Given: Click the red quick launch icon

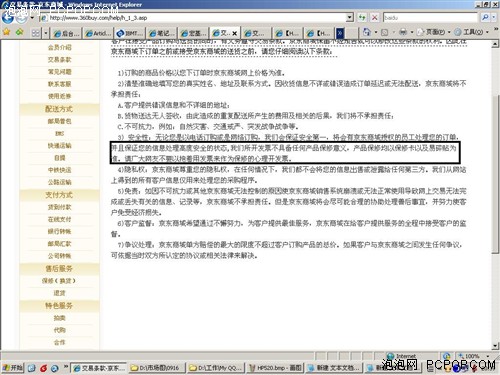Looking at the screenshot, I should (43, 368).
